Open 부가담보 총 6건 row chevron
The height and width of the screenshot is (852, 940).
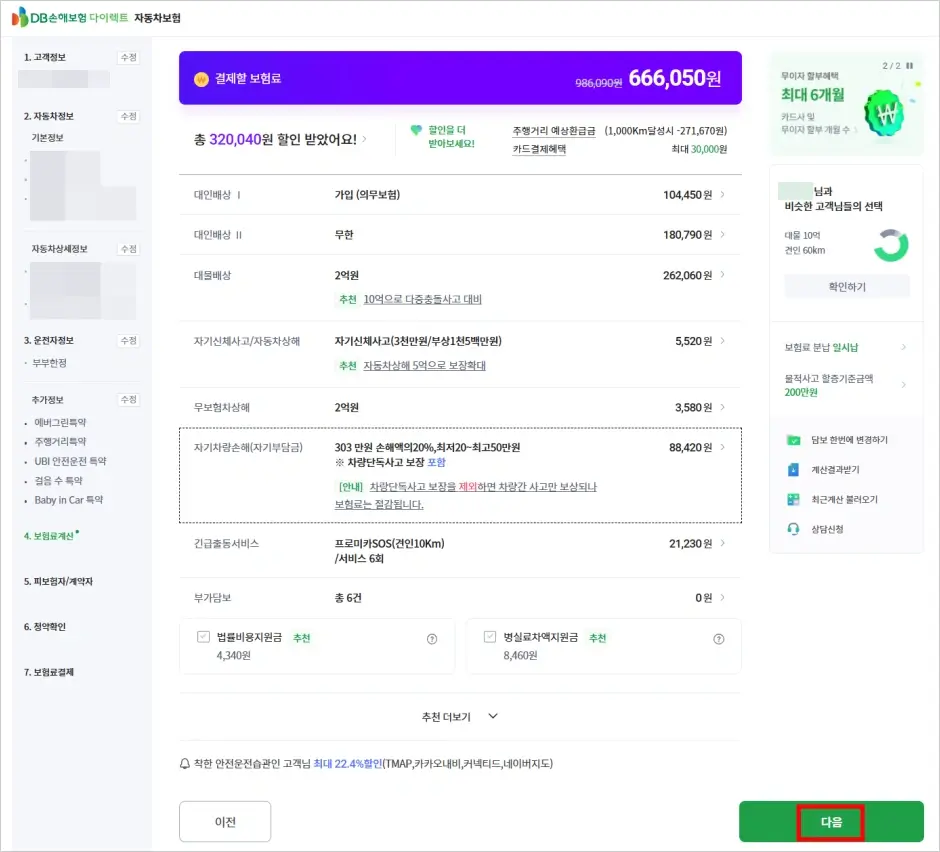coord(722,597)
